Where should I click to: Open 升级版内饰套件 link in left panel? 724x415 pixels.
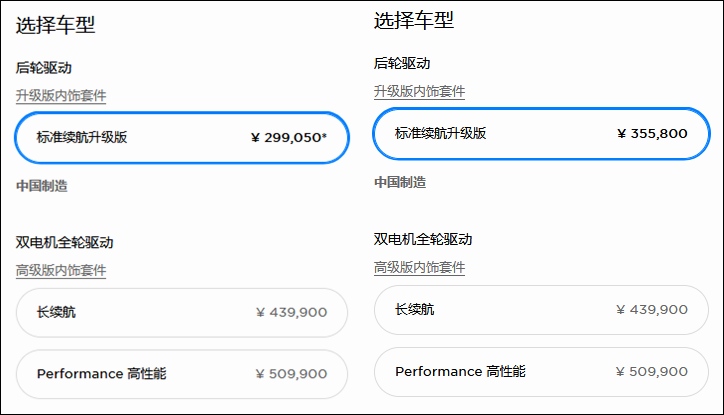tap(61, 96)
